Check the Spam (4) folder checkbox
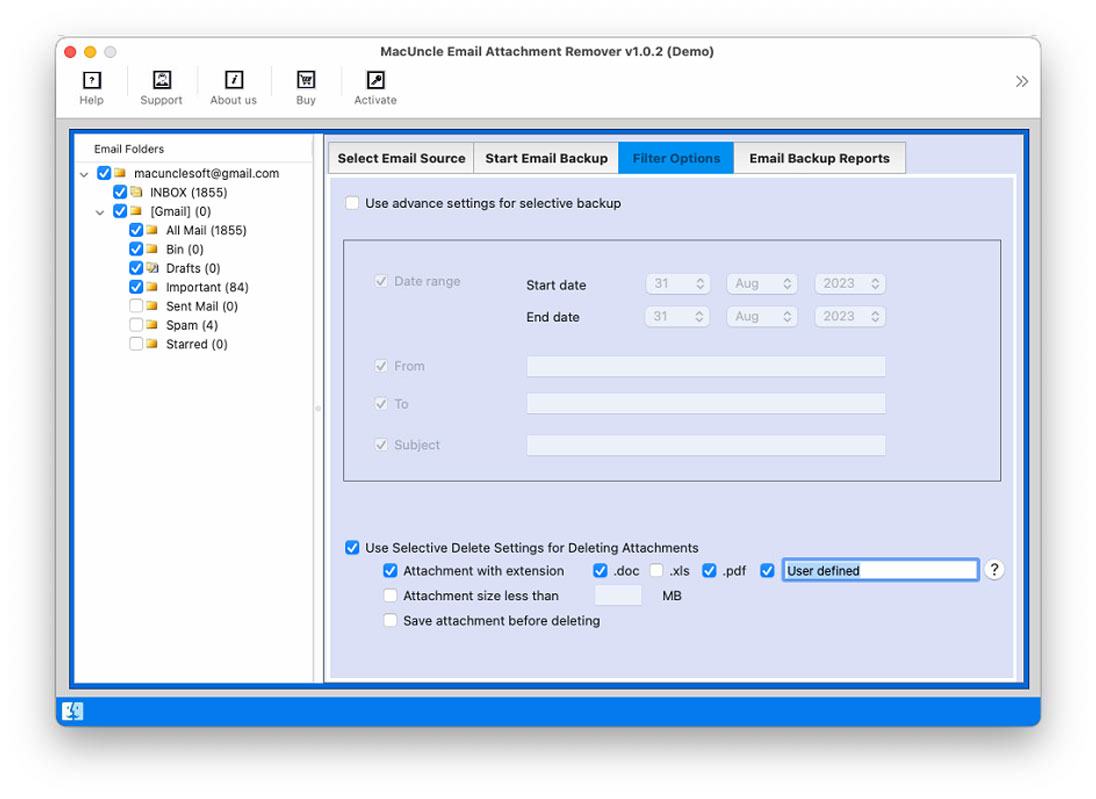 136,324
